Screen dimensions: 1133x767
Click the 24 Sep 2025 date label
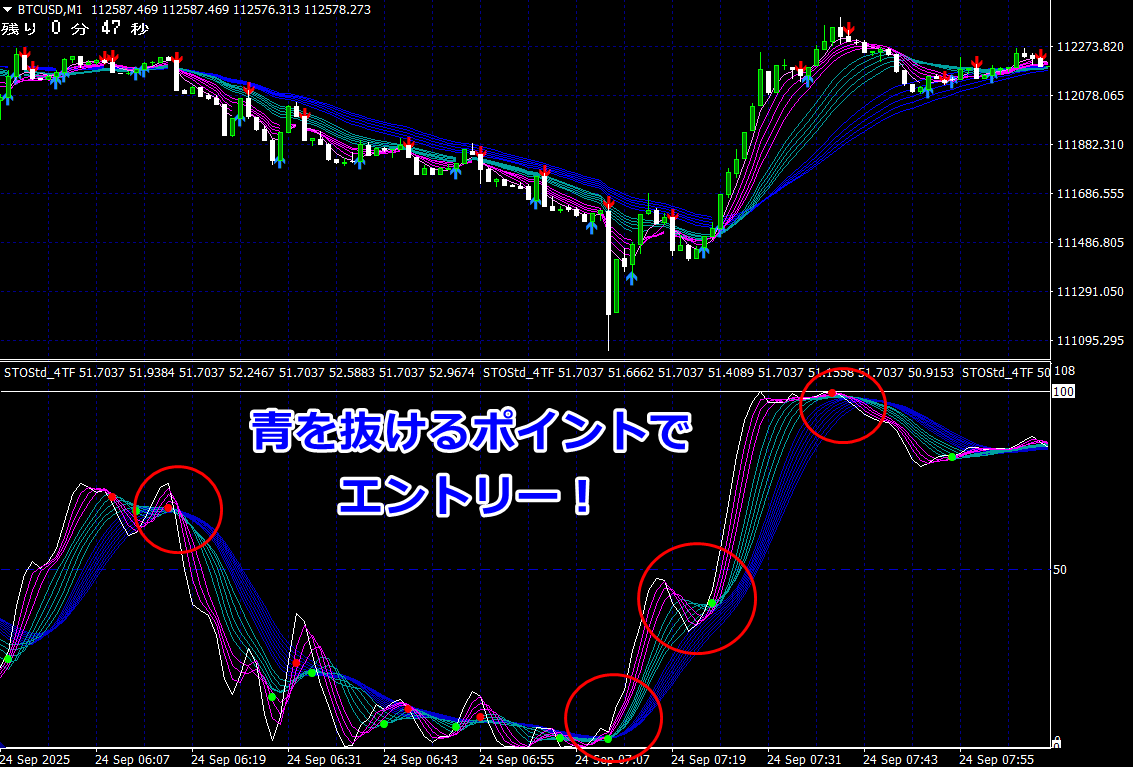tap(36, 760)
